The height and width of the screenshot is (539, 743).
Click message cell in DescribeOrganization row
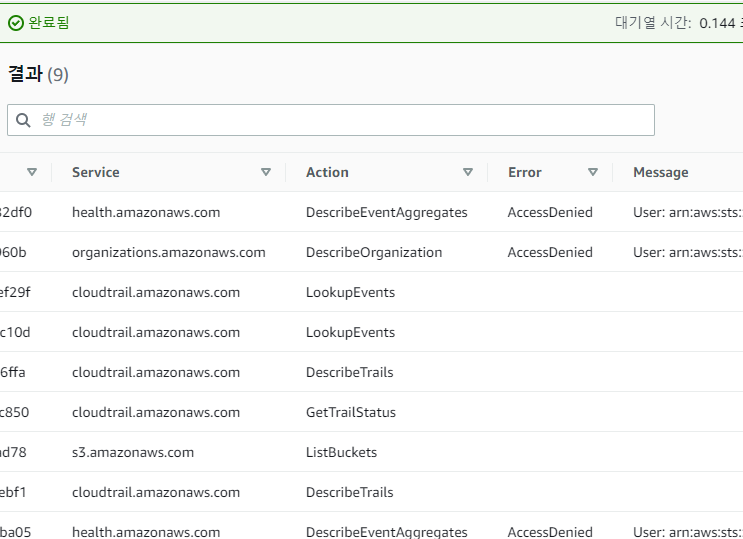pyautogui.click(x=688, y=252)
